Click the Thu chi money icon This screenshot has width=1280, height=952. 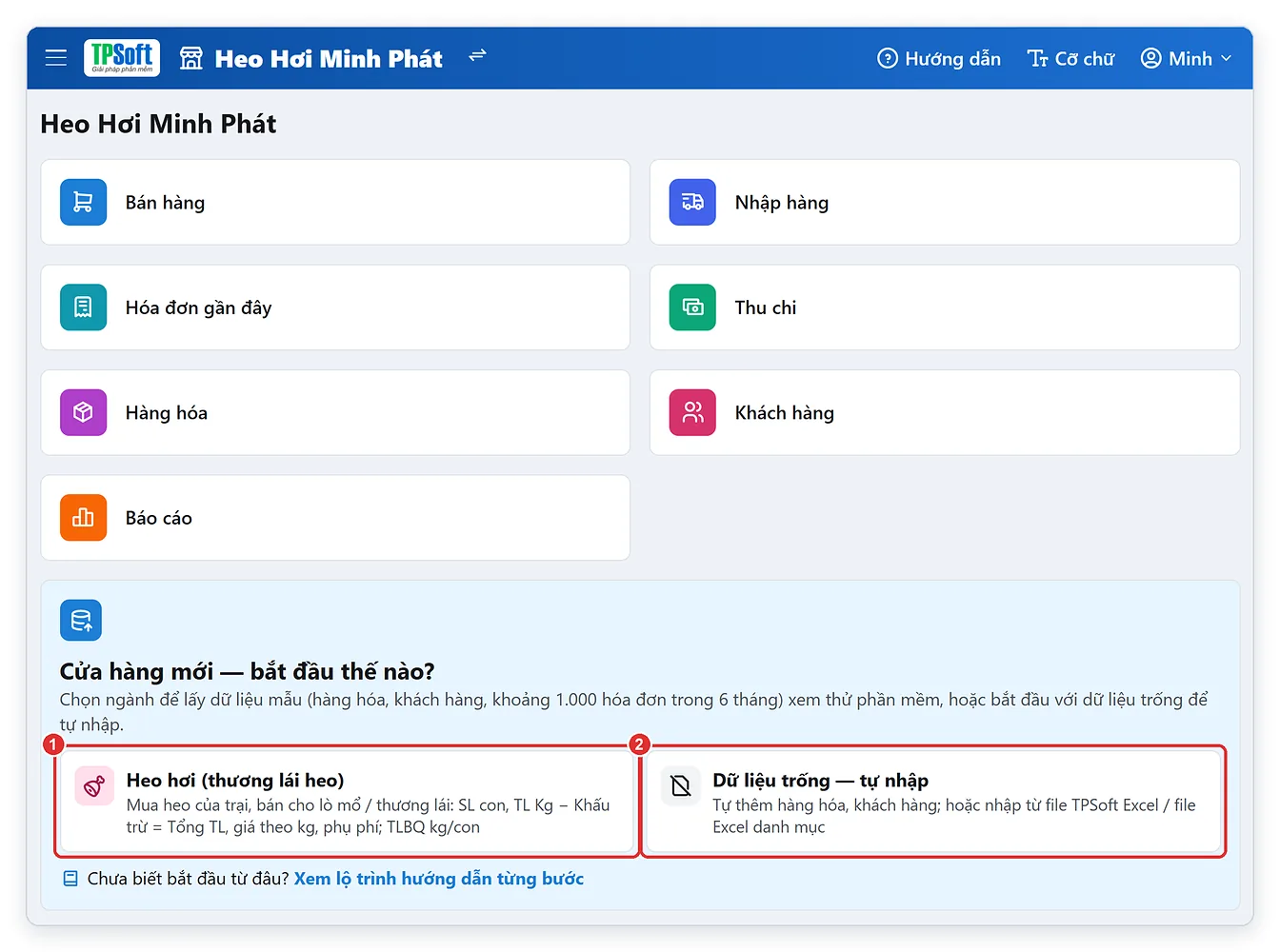pos(692,307)
